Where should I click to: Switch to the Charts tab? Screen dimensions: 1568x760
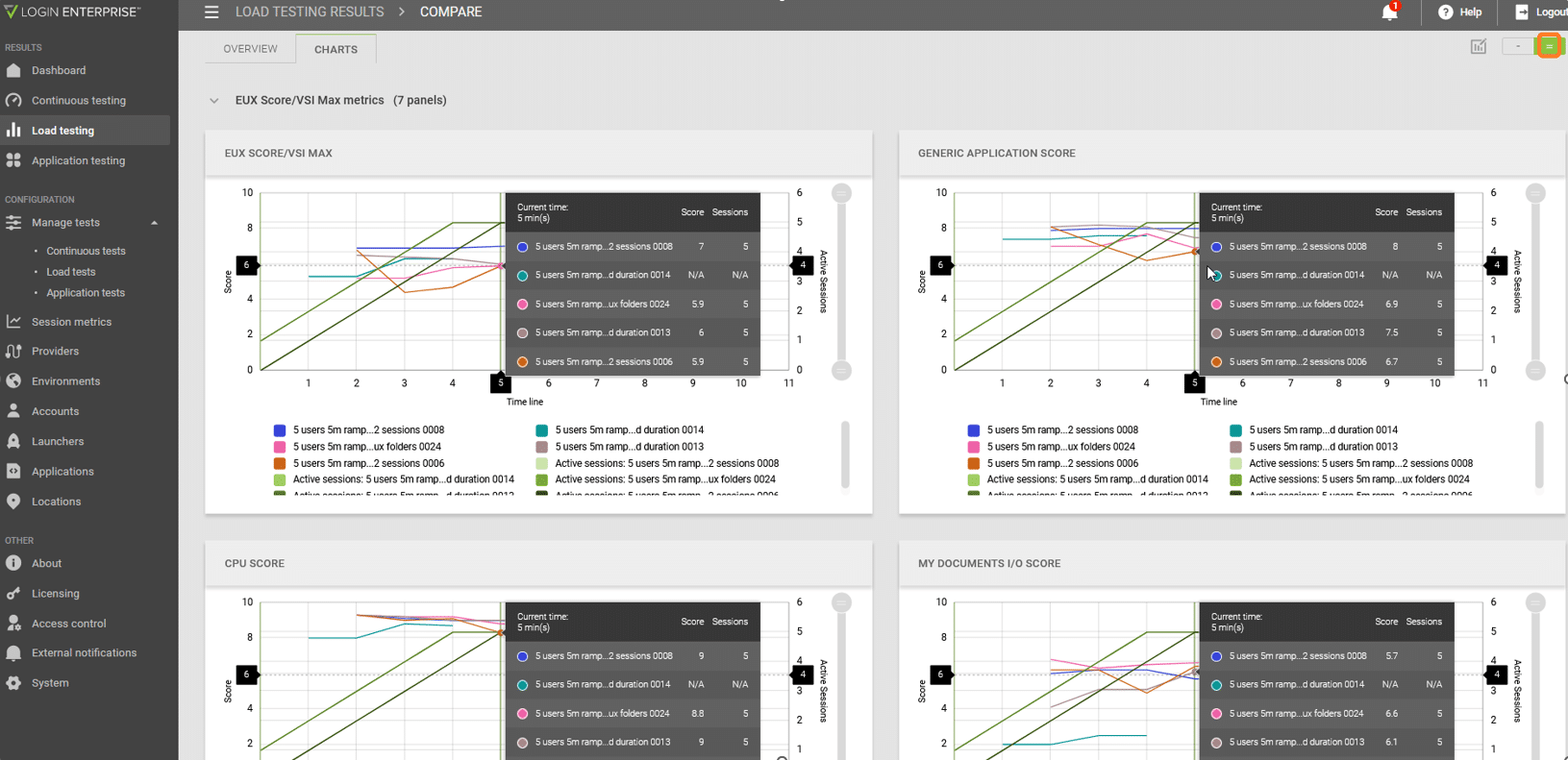coord(336,49)
